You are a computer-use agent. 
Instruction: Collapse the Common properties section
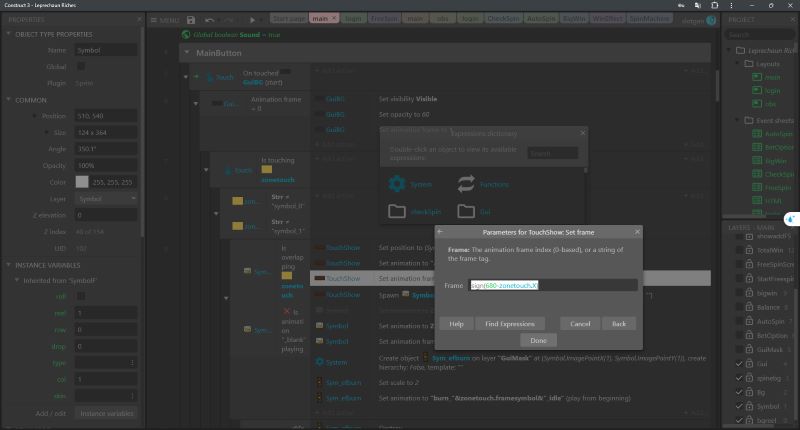[8, 99]
